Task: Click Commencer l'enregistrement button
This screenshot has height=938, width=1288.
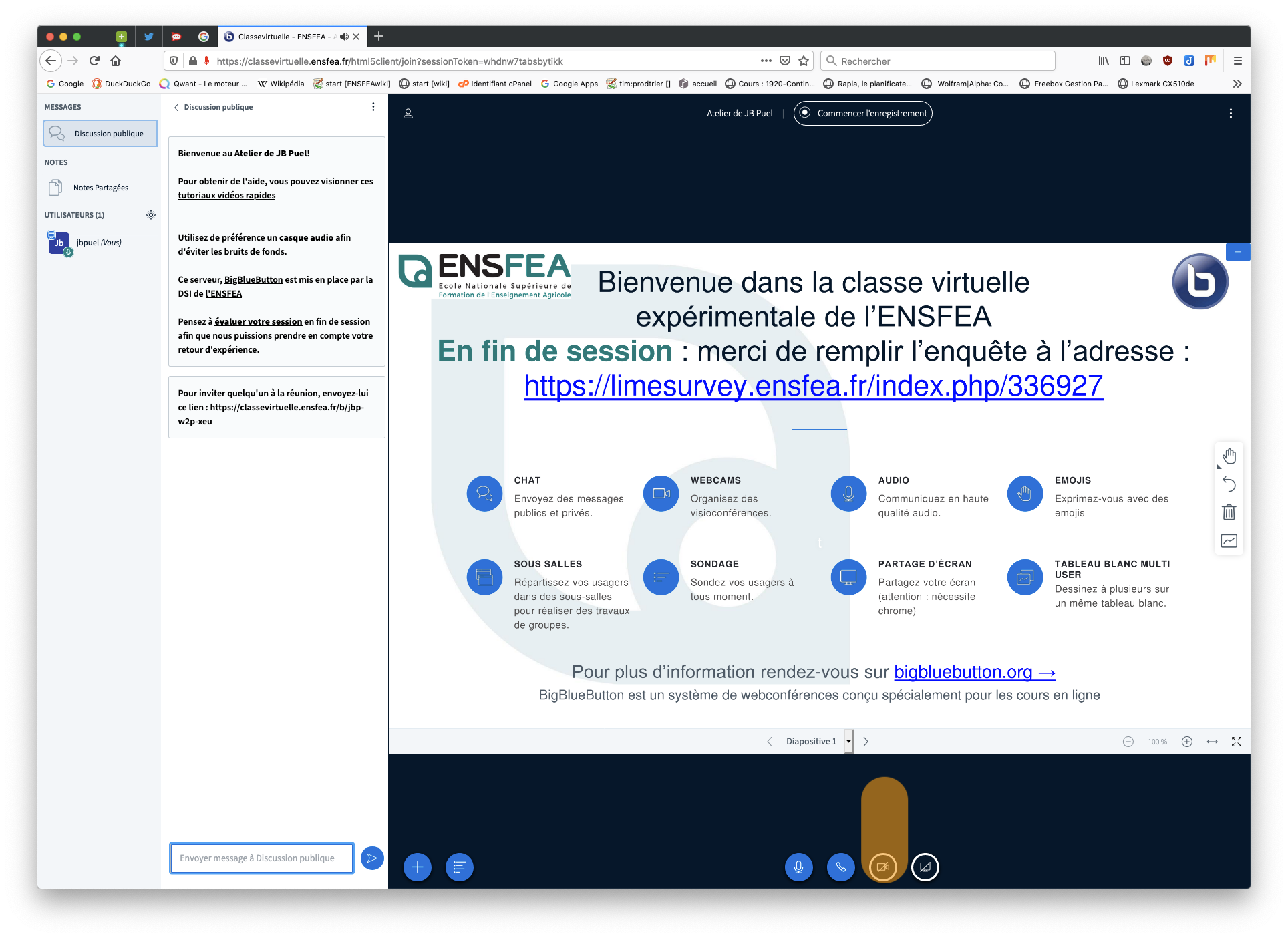Action: (862, 113)
